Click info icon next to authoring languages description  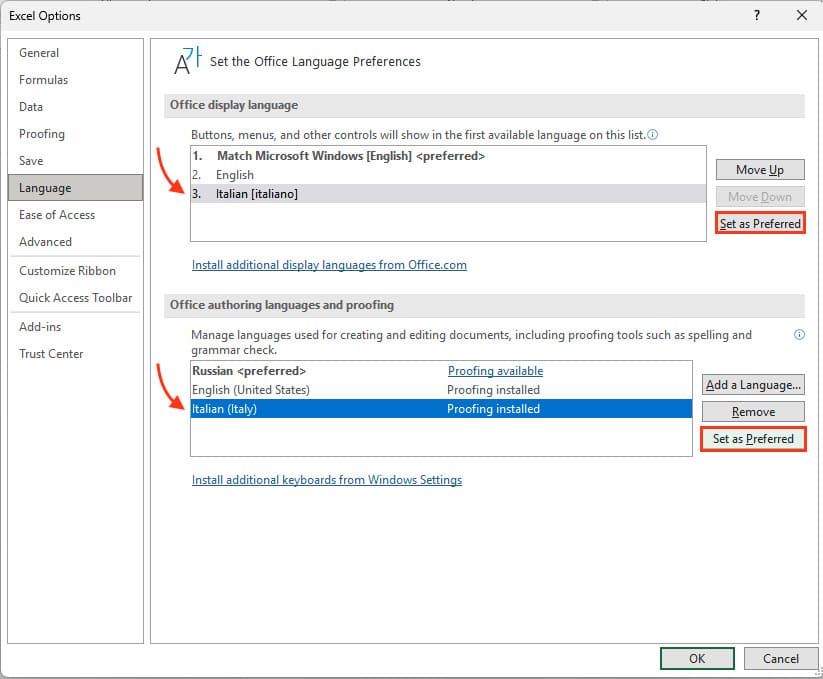click(799, 335)
